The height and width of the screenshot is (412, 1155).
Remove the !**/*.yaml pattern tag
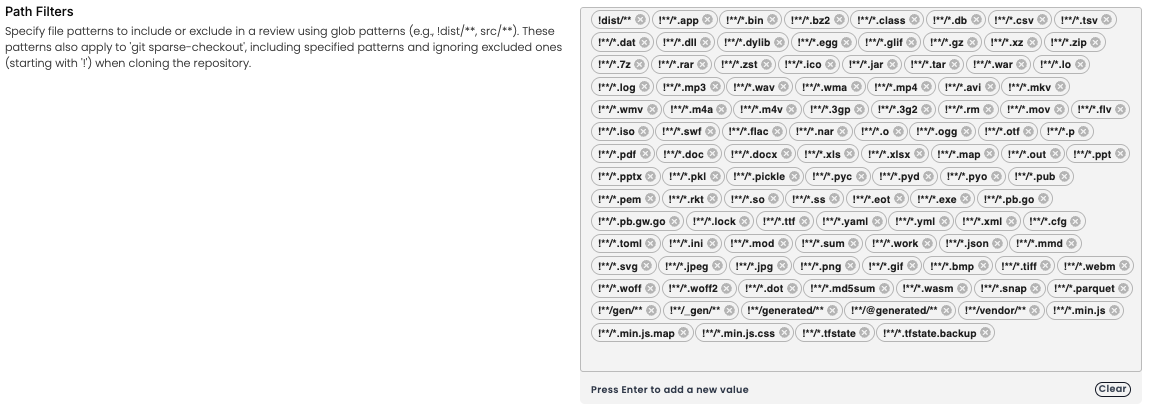(877, 221)
